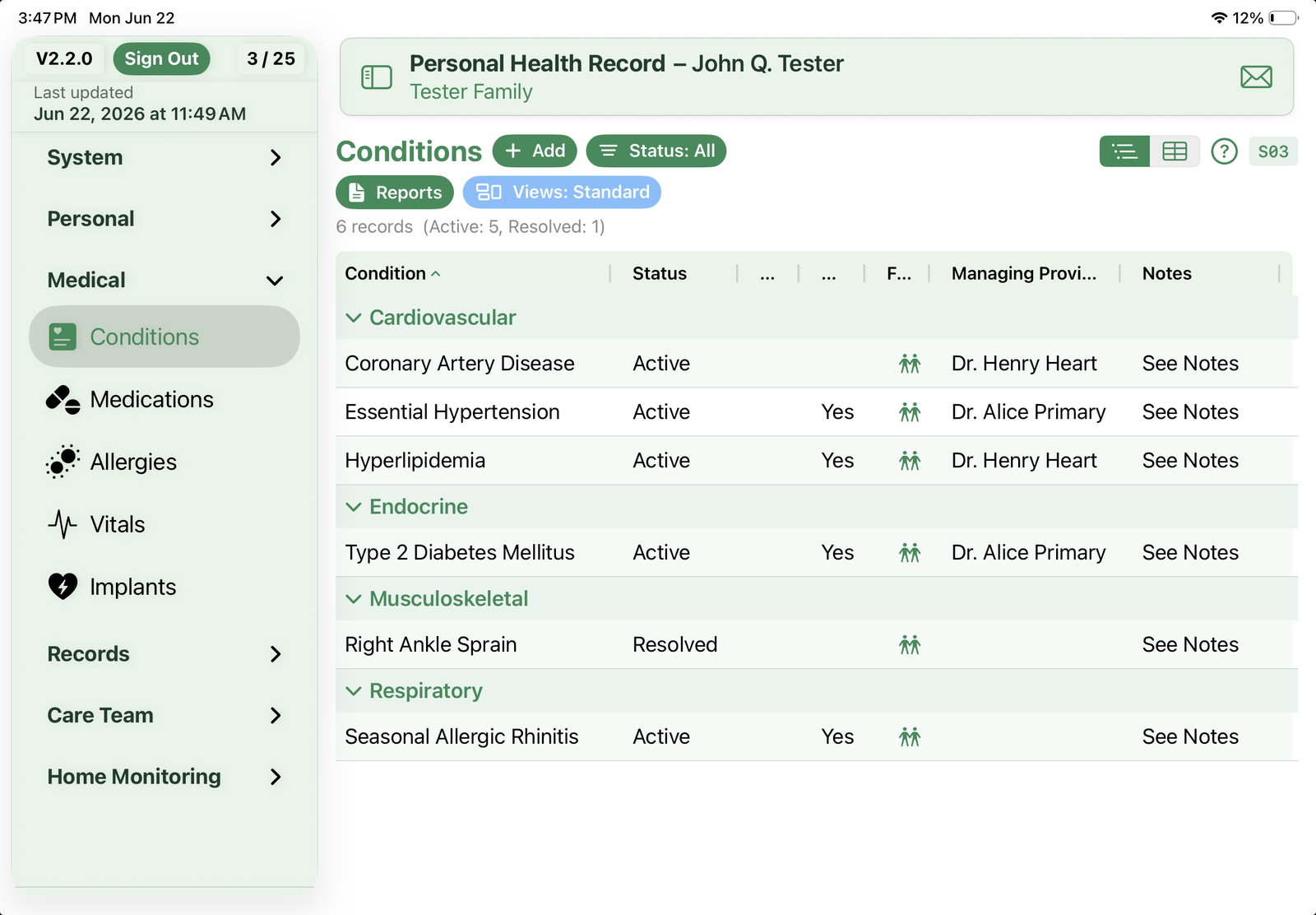Open Implants in the sidebar
This screenshot has height=915, width=1316.
coord(164,587)
